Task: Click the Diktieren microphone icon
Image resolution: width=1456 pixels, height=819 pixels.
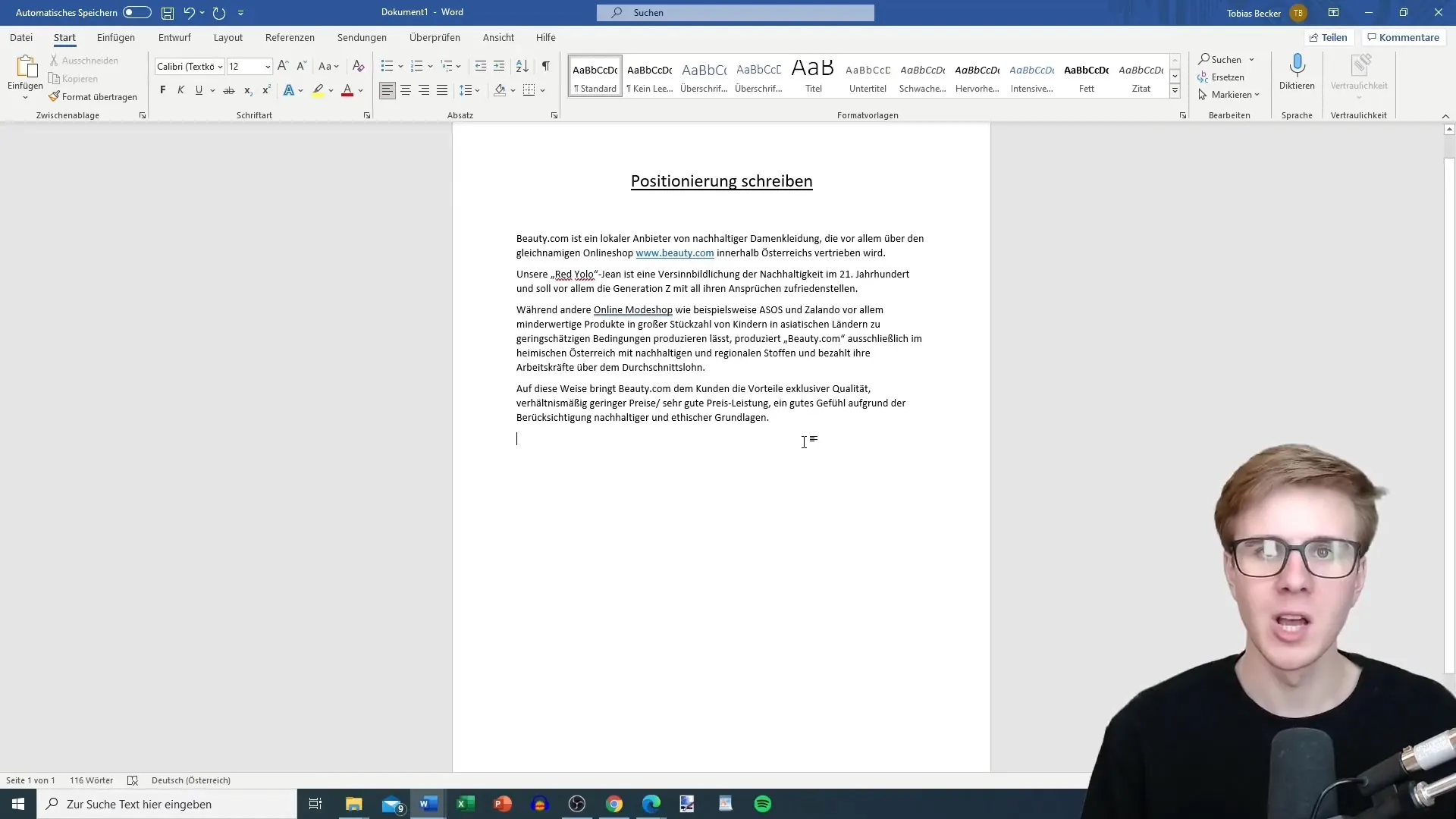Action: pyautogui.click(x=1297, y=65)
